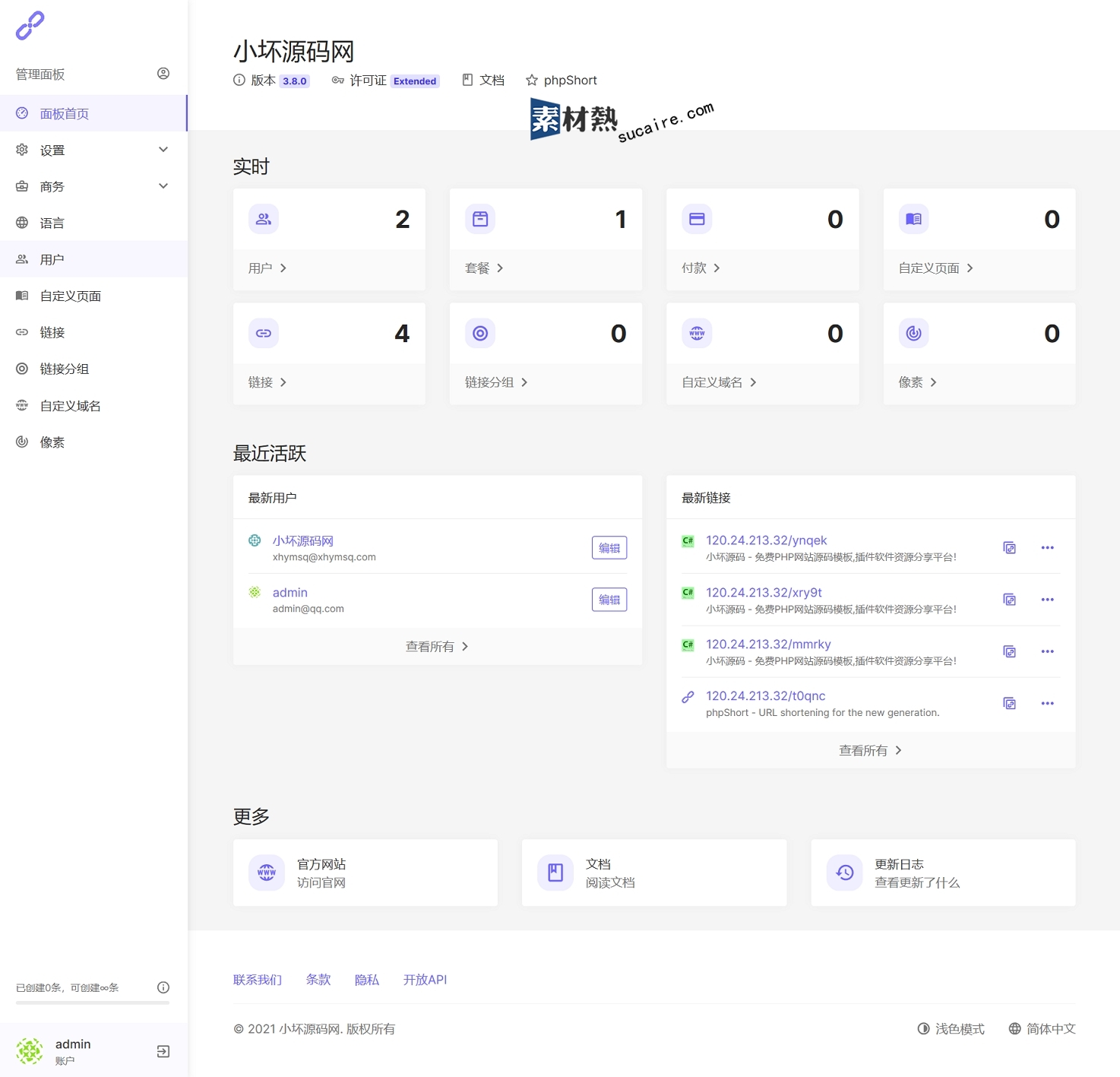The width and height of the screenshot is (1120, 1077).
Task: Click 查看所有 under 最新链接
Action: coord(871,750)
